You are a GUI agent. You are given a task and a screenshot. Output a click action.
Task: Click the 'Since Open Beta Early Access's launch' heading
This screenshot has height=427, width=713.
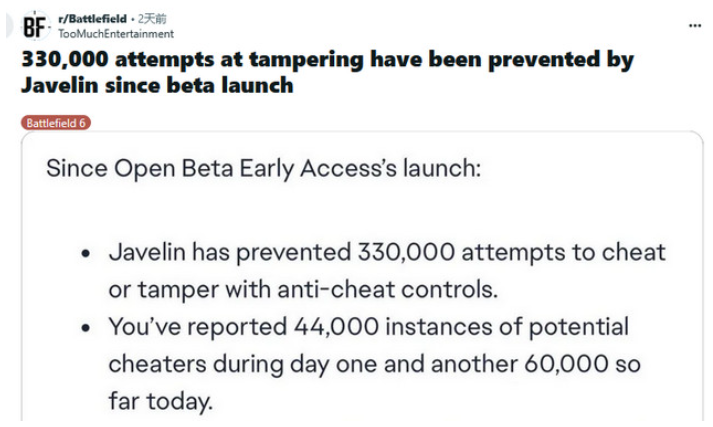coord(263,169)
